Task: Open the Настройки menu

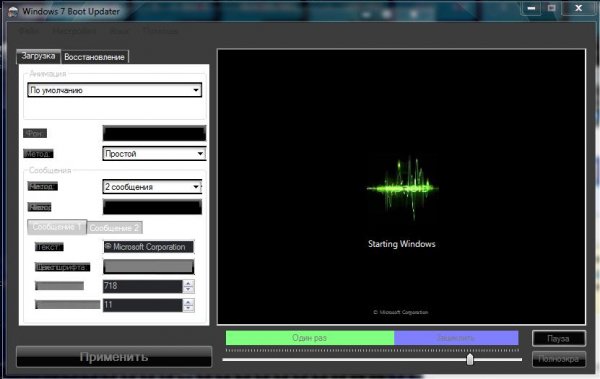Action: 74,31
